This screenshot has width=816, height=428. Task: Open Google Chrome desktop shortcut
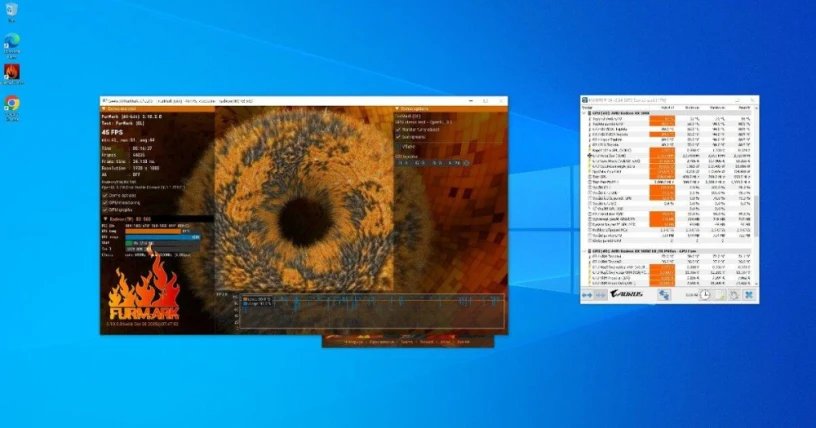[x=12, y=104]
